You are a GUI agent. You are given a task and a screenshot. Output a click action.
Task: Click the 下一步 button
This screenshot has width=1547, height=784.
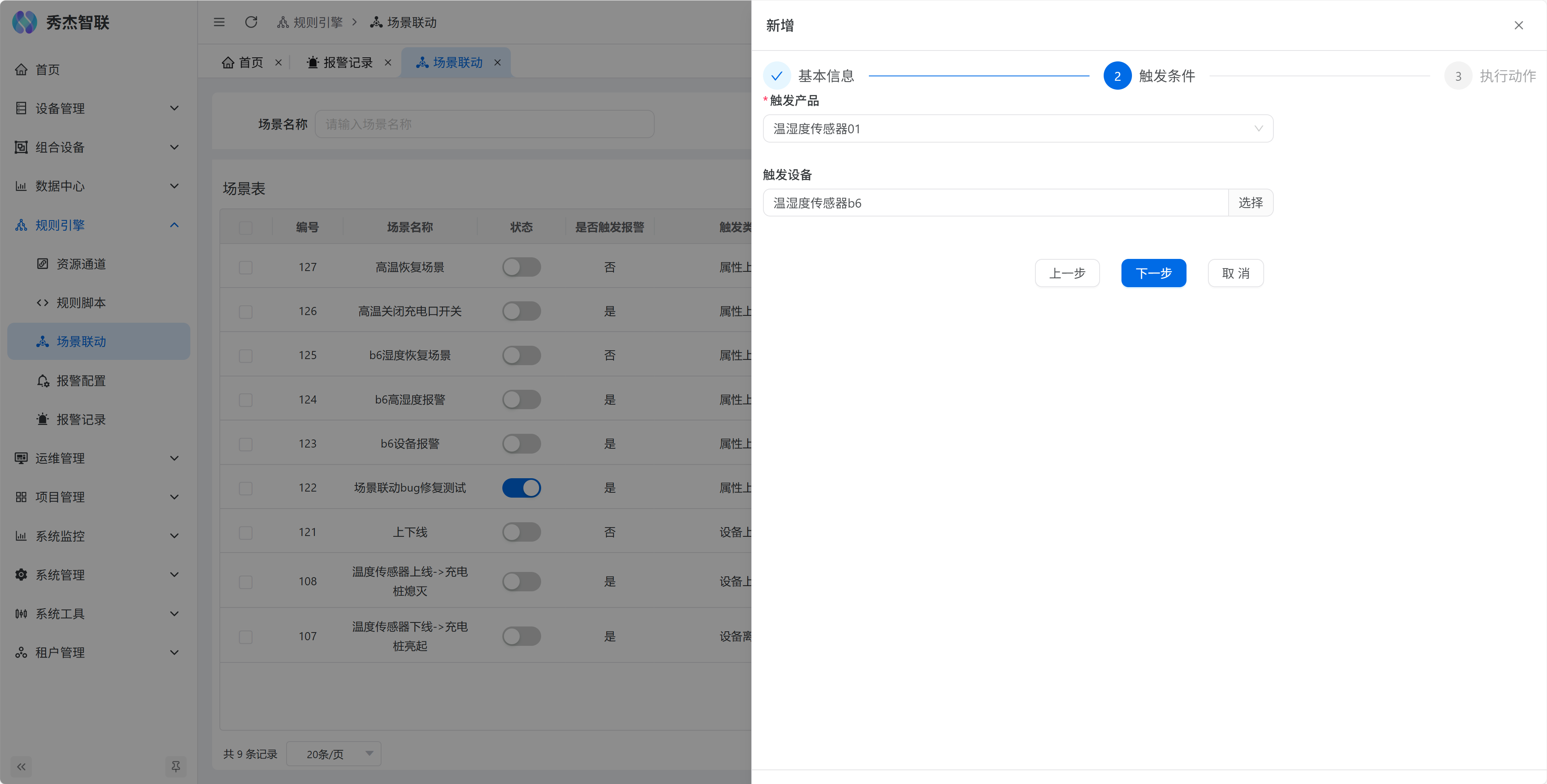pyautogui.click(x=1153, y=273)
